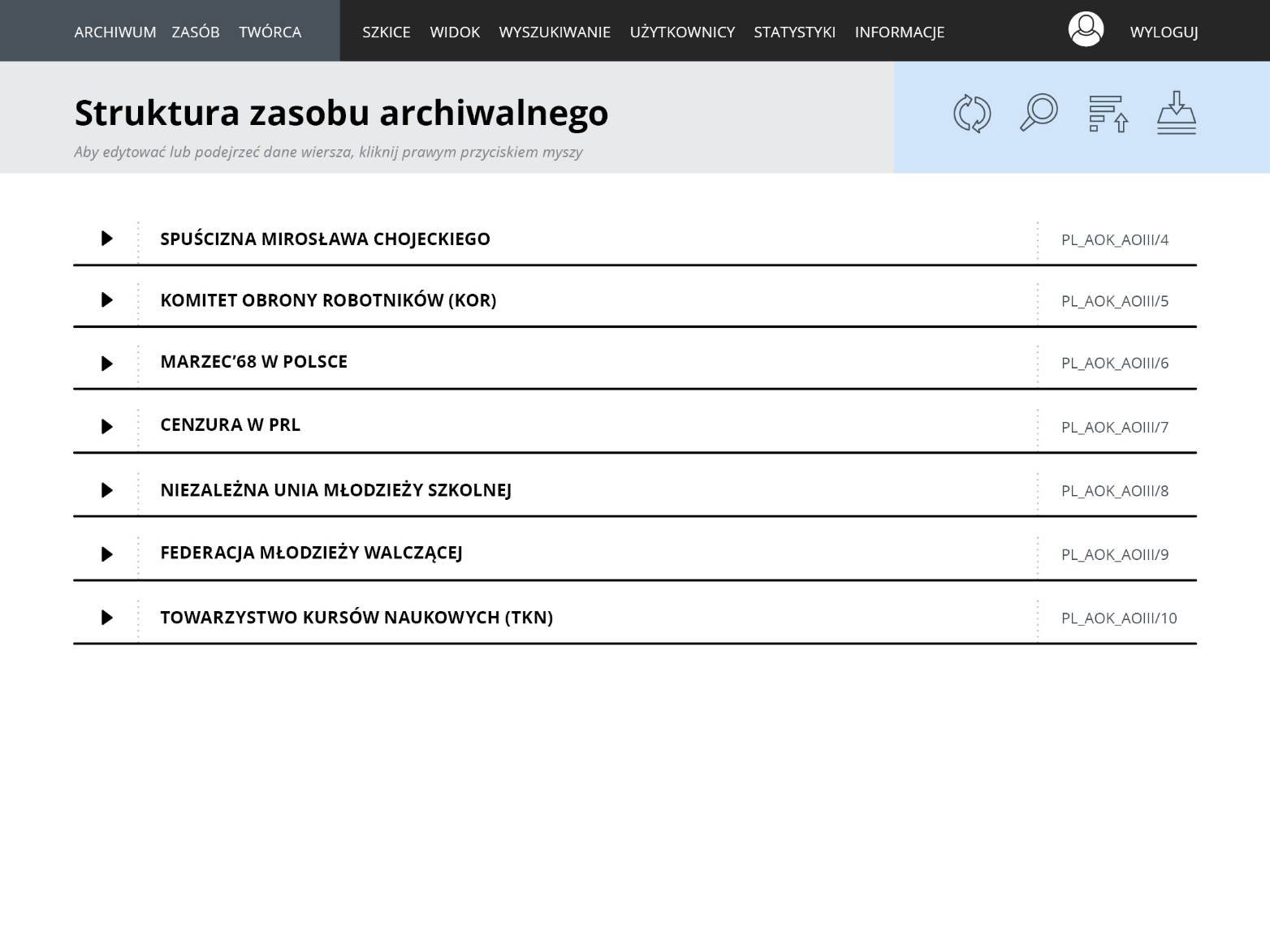The image size is (1270, 952).
Task: Click the signature PL_AOK_AOIII/9
Action: click(1115, 555)
